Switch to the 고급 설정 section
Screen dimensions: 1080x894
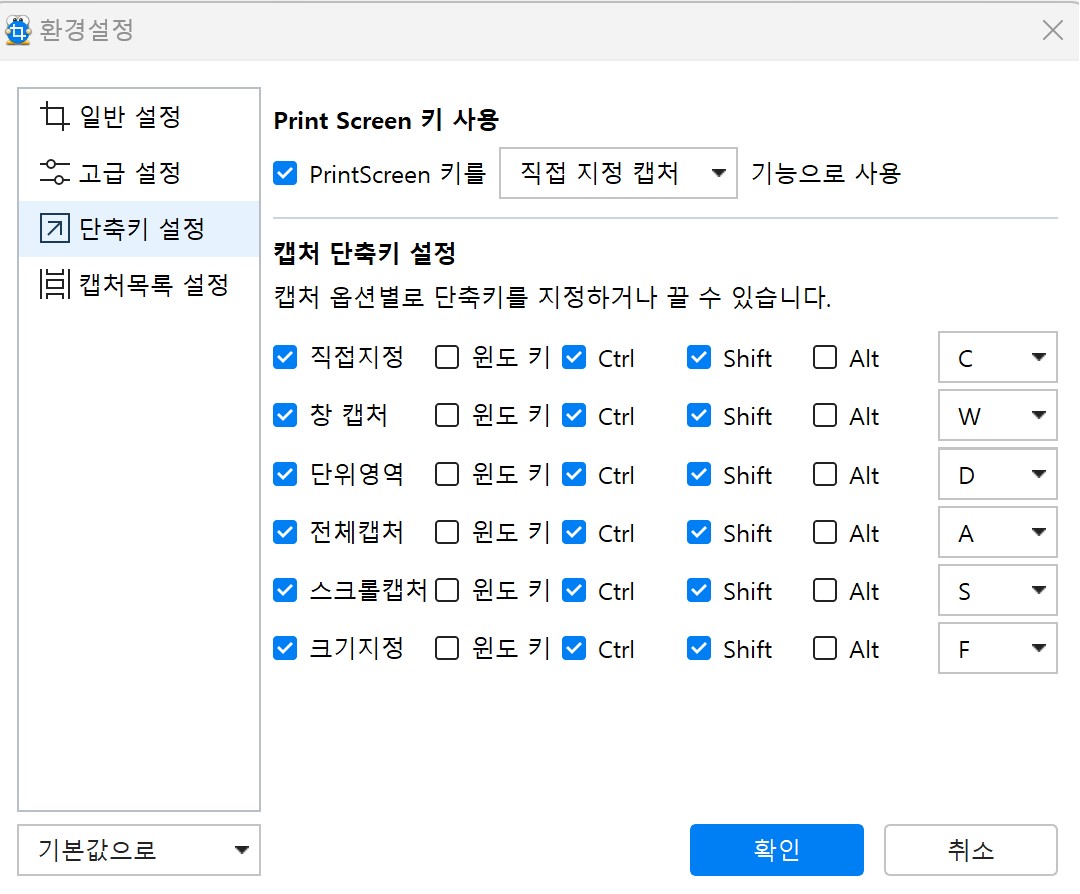point(139,173)
